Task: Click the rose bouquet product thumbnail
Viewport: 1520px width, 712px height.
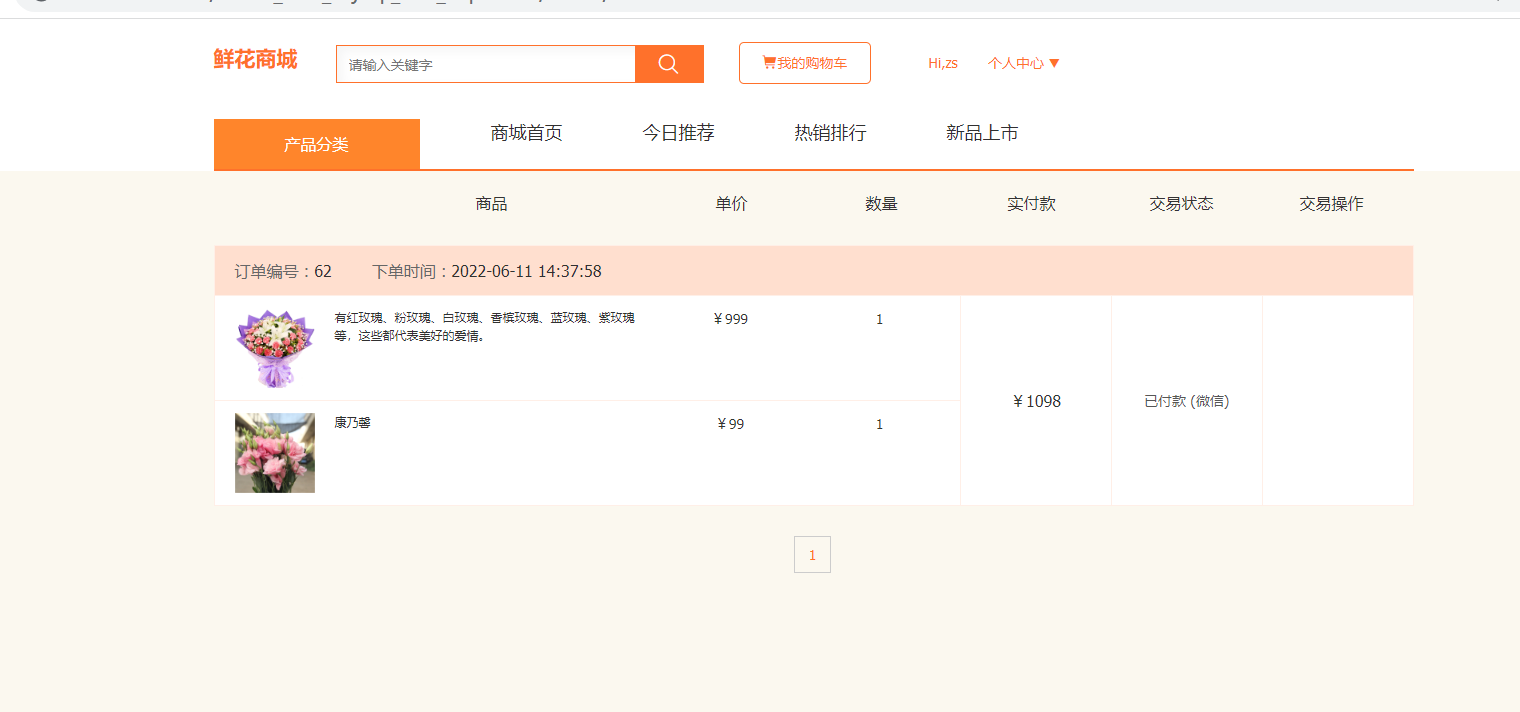Action: (275, 348)
